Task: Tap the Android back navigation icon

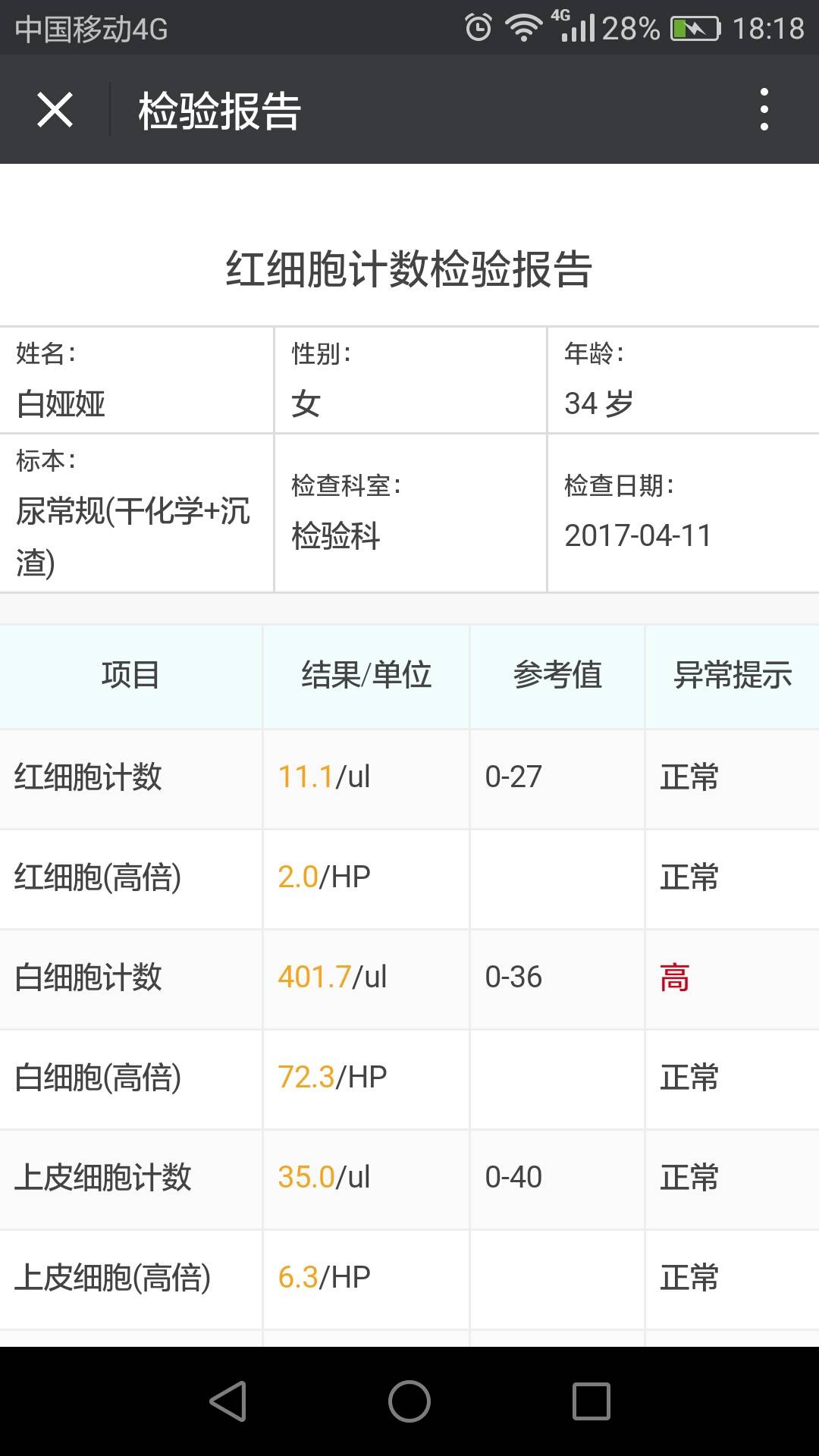Action: [x=228, y=1401]
